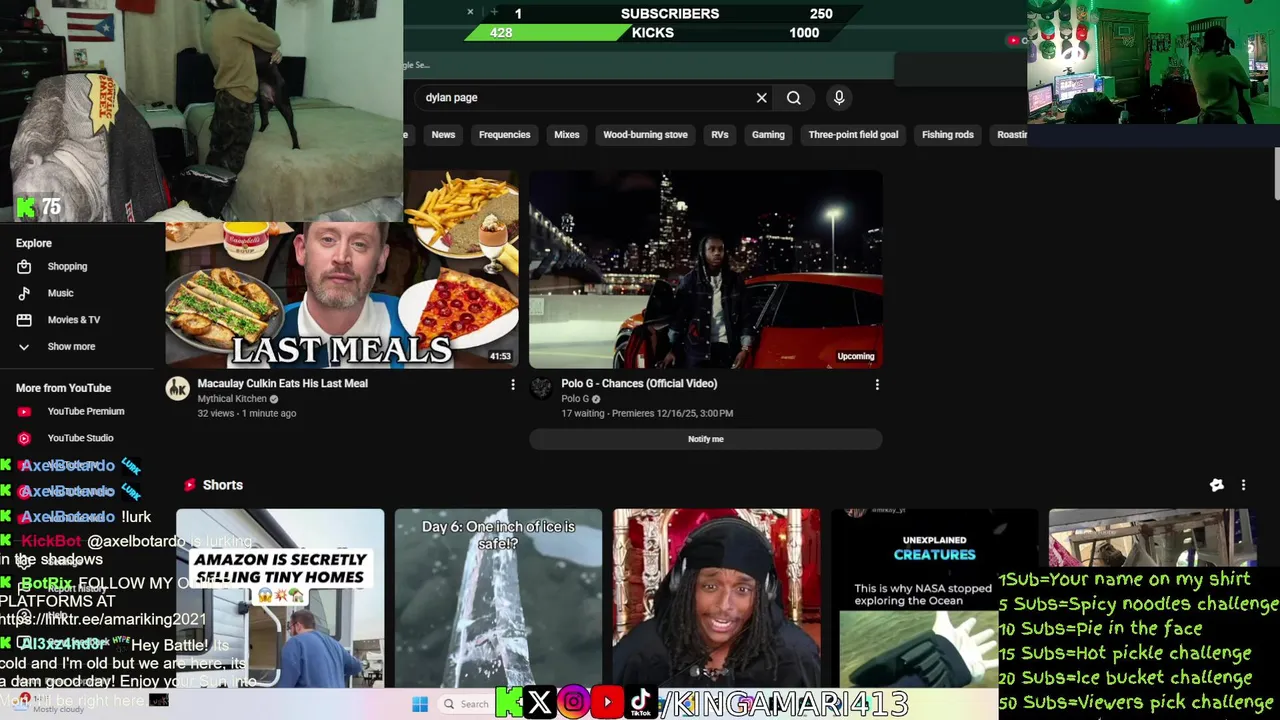Select the Three-point field goal chip

[x=853, y=135]
